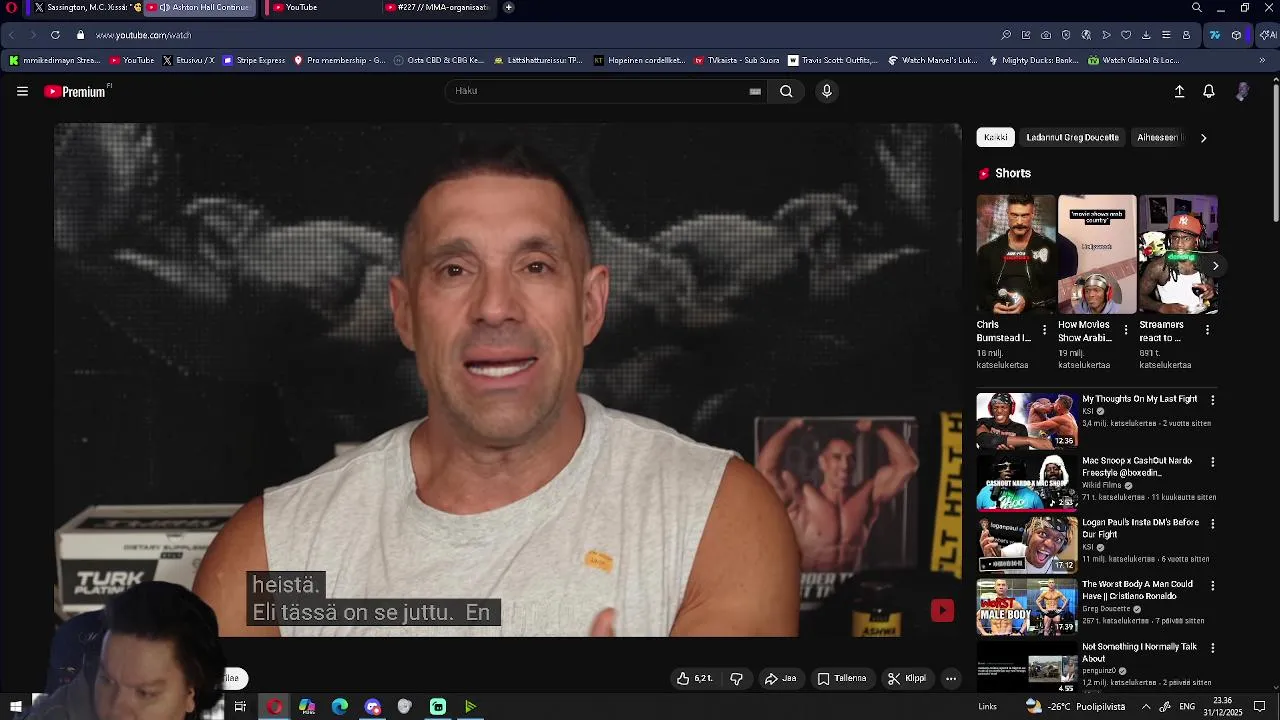Like the video with thumbs up

tap(695, 678)
